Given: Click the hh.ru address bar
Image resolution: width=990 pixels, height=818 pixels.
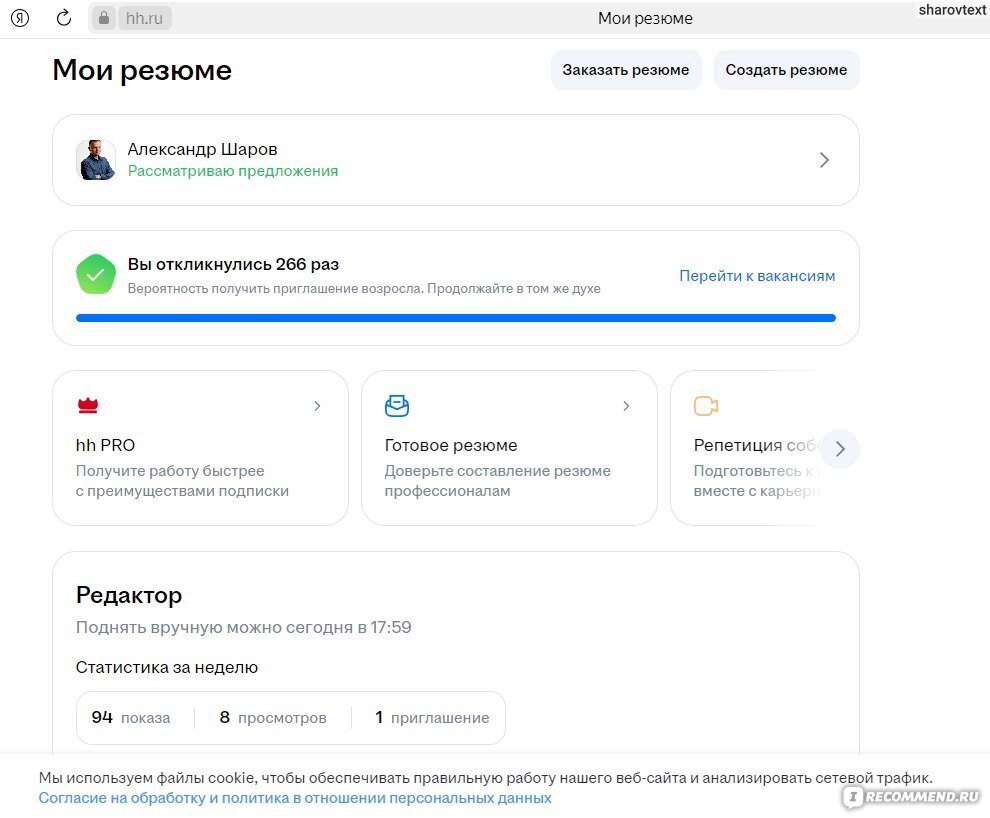Looking at the screenshot, I should 145,17.
